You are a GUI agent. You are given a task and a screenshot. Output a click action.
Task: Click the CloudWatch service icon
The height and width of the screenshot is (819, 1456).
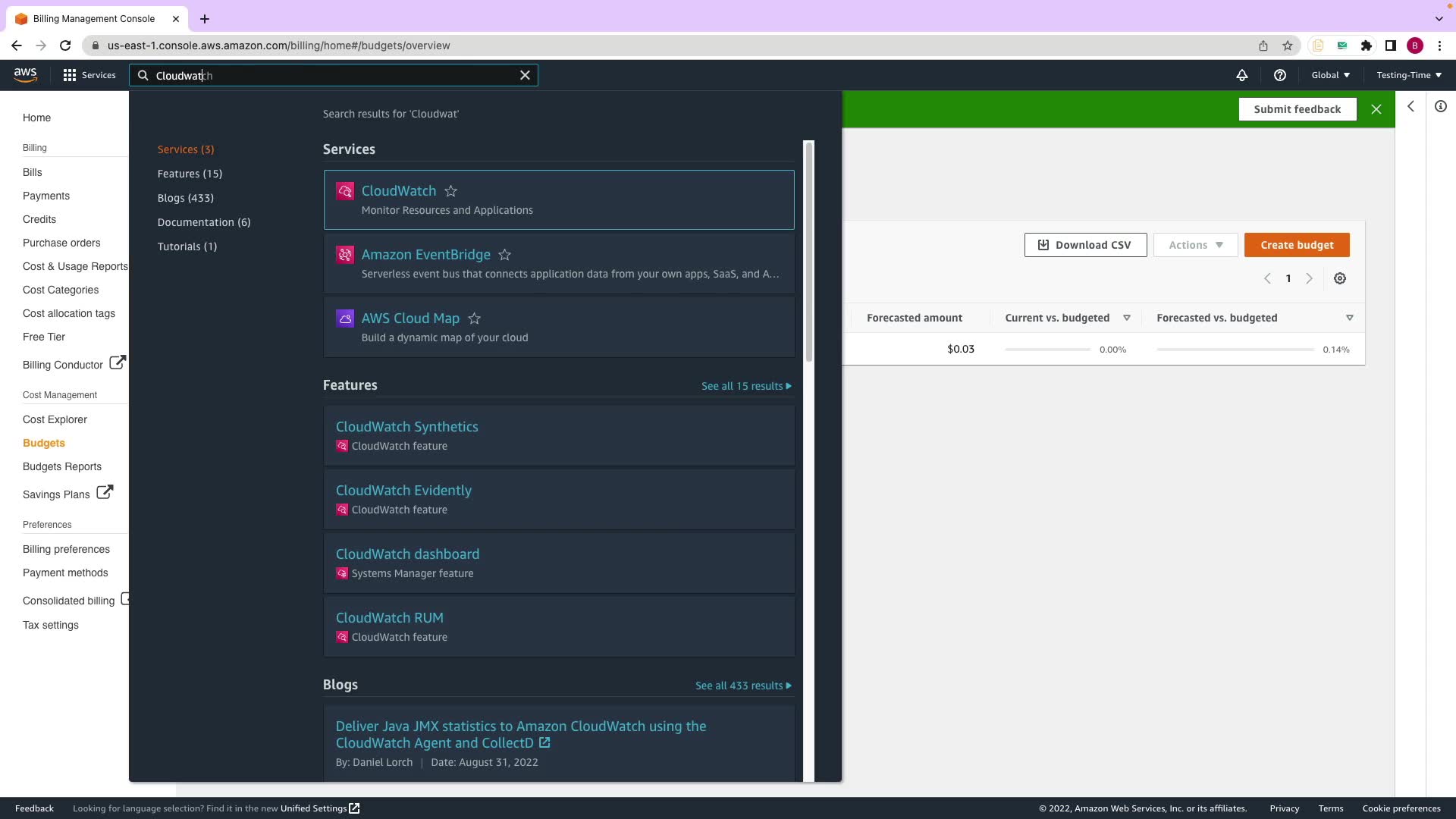click(x=345, y=191)
